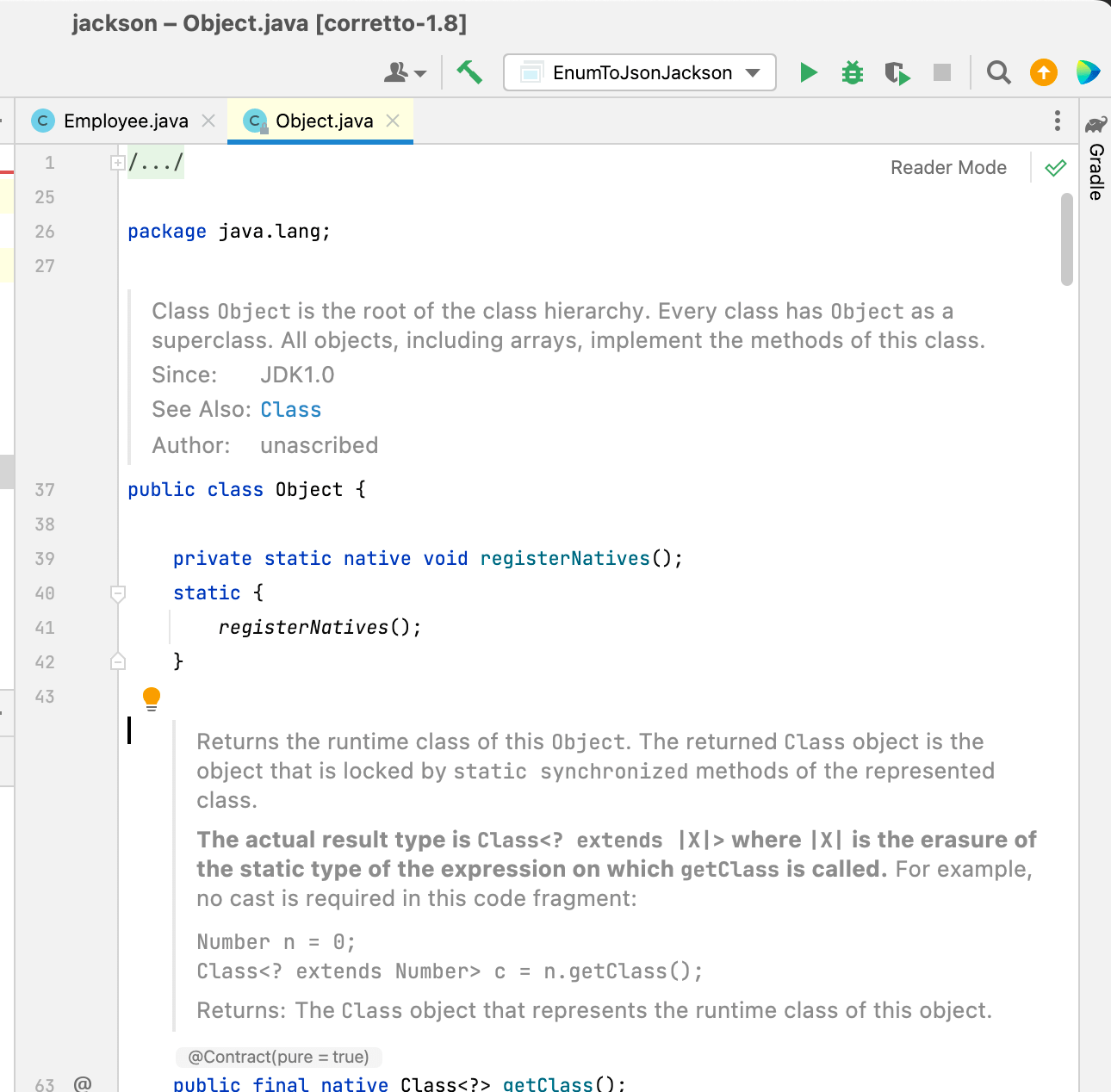Open the editor tab options kebab menu
The image size is (1111, 1092).
click(1057, 121)
